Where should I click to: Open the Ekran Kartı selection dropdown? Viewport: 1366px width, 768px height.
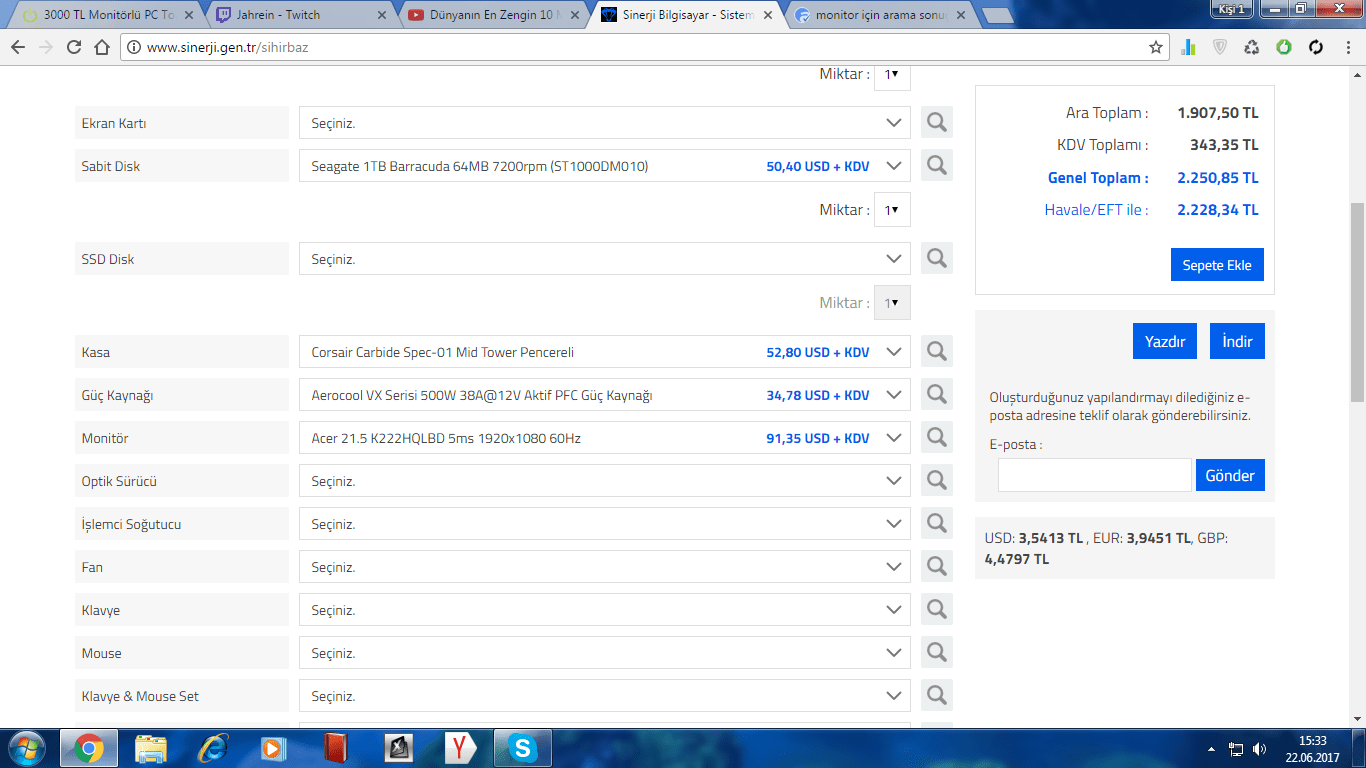[604, 123]
